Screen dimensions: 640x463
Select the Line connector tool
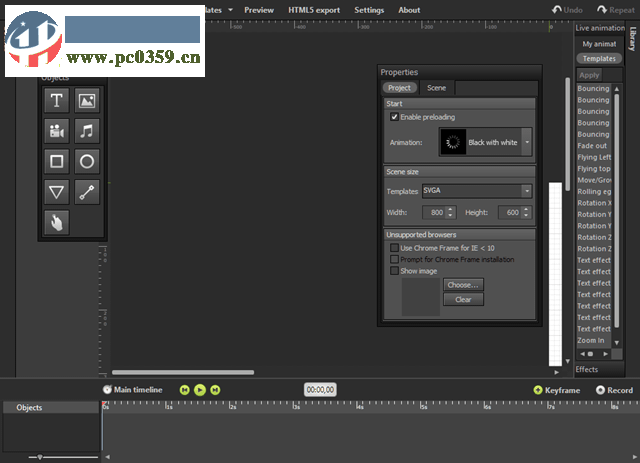pos(87,192)
